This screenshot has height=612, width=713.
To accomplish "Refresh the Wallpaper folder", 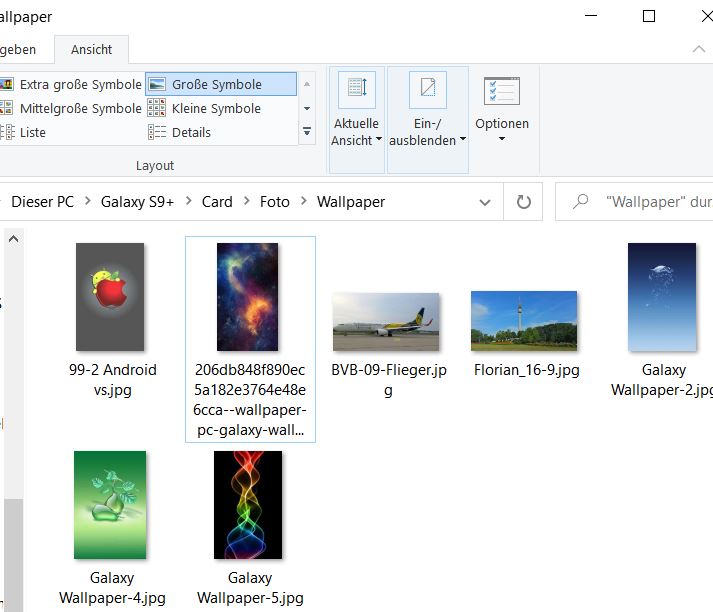I will (x=523, y=202).
